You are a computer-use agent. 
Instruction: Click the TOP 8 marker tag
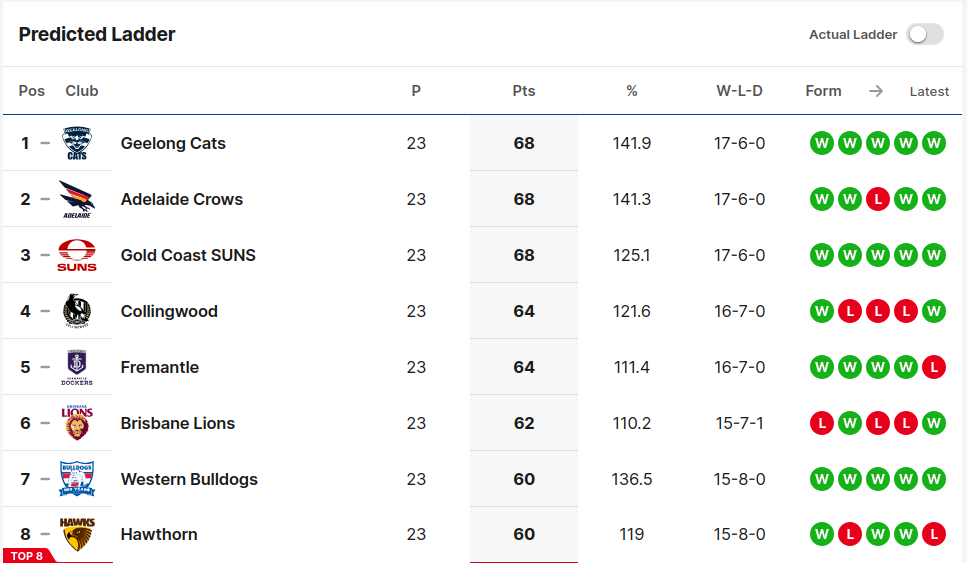tap(27, 556)
